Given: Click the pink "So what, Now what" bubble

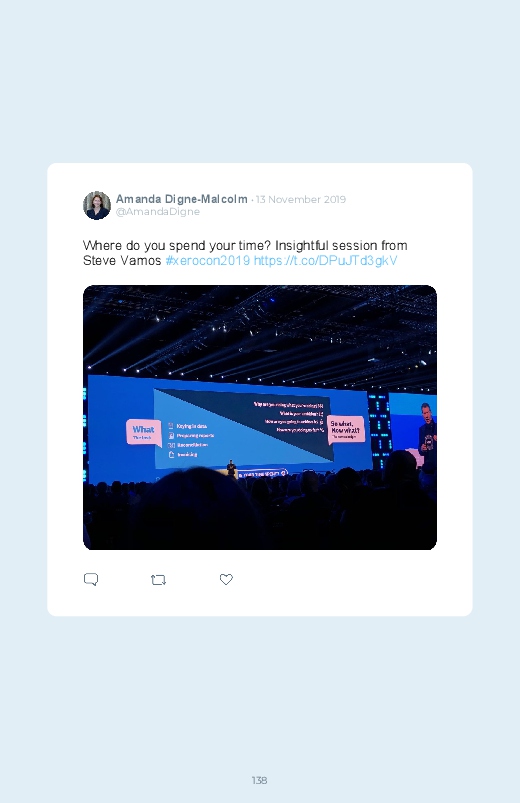Looking at the screenshot, I should coord(346,429).
